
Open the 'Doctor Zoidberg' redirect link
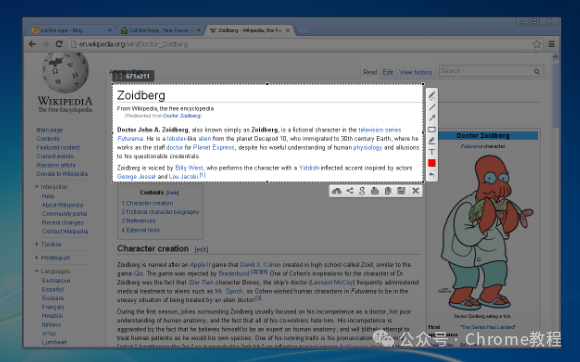(x=182, y=116)
